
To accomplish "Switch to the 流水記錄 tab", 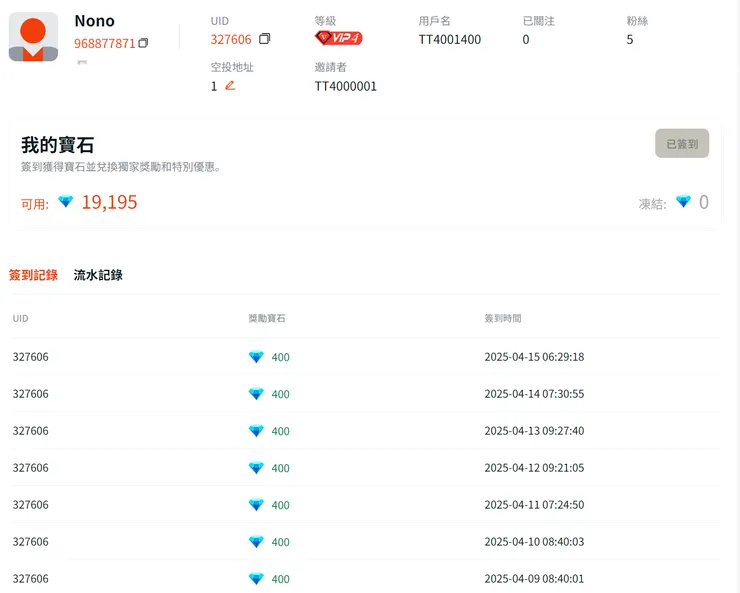I will click(98, 275).
